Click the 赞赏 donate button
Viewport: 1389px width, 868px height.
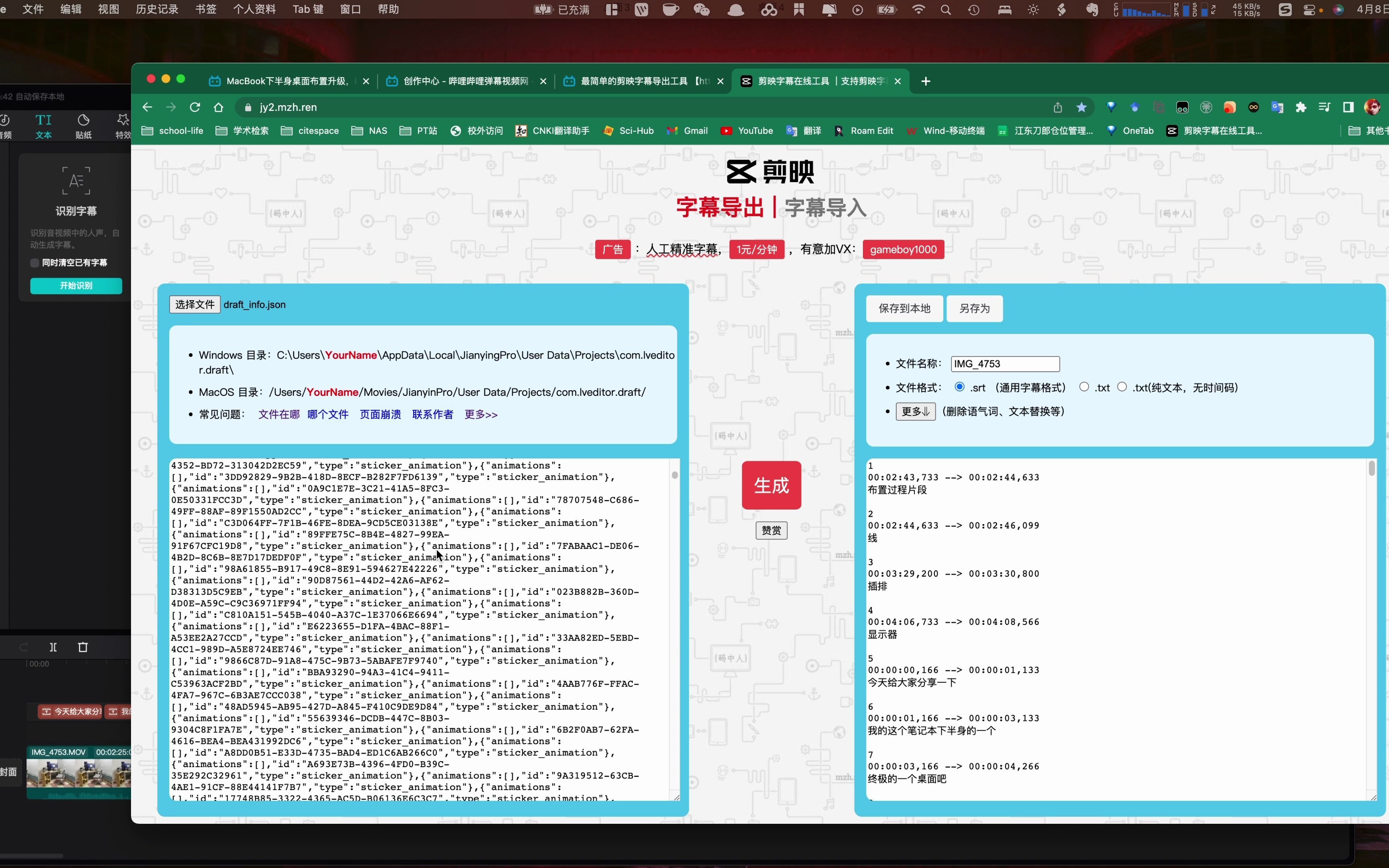pyautogui.click(x=771, y=530)
